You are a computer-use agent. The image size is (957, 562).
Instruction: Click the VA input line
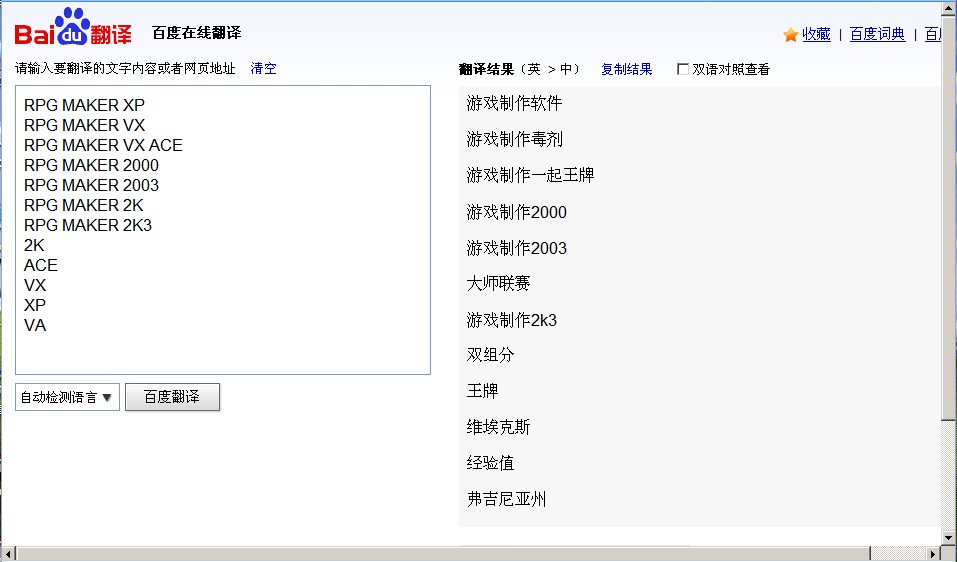(35, 325)
